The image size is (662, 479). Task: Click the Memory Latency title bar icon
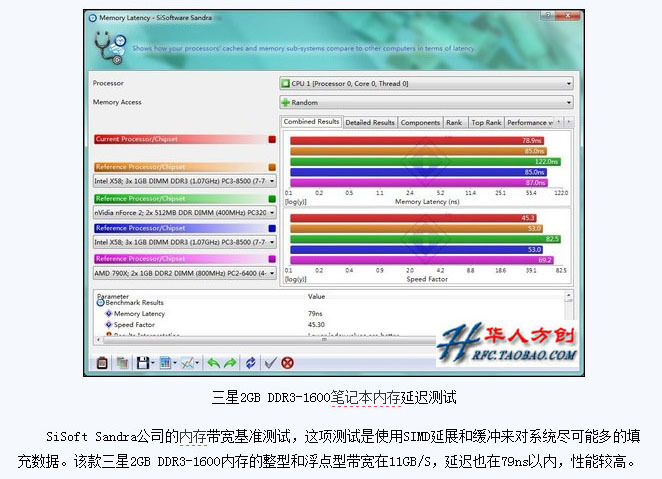[93, 18]
